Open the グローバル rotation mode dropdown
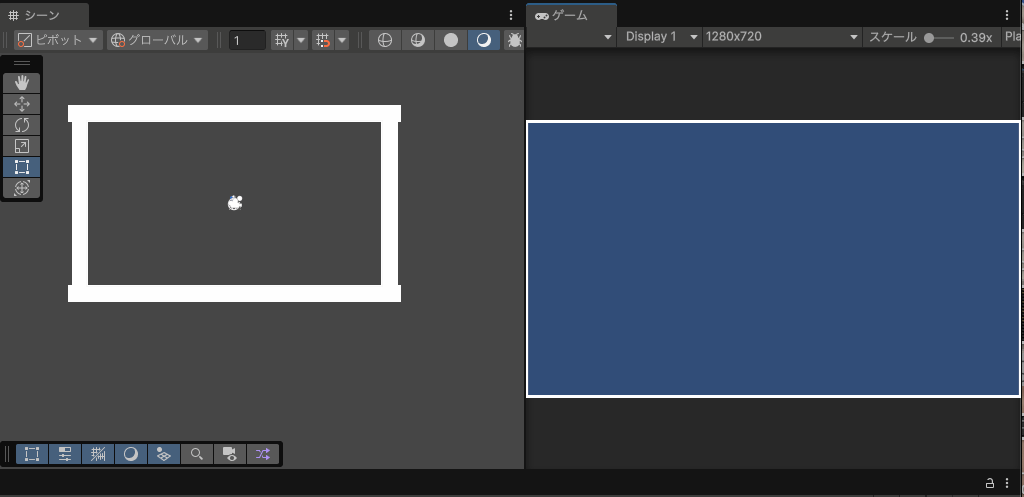 point(157,40)
